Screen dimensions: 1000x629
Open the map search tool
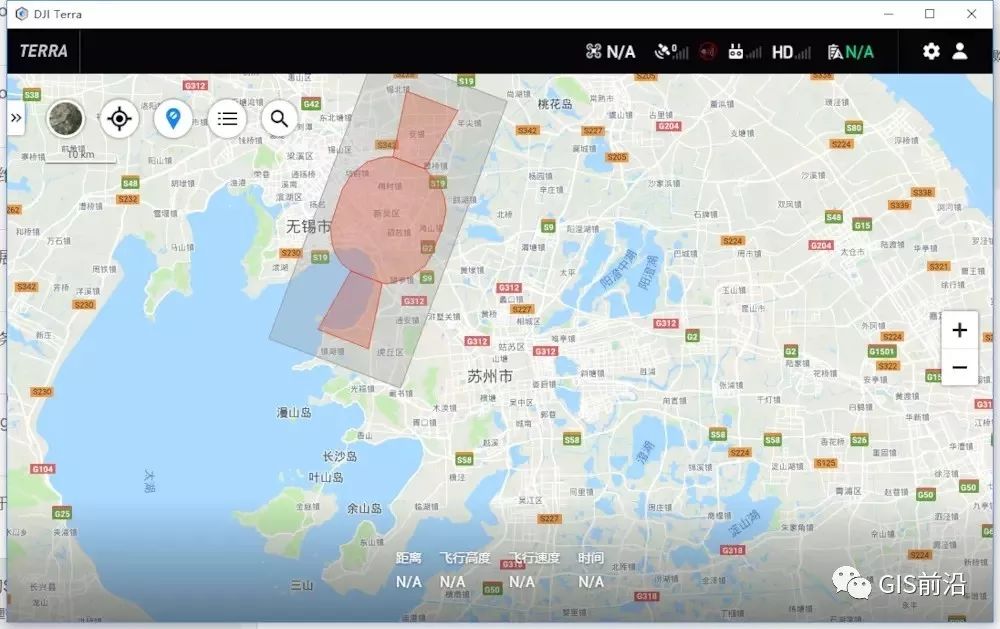click(279, 118)
